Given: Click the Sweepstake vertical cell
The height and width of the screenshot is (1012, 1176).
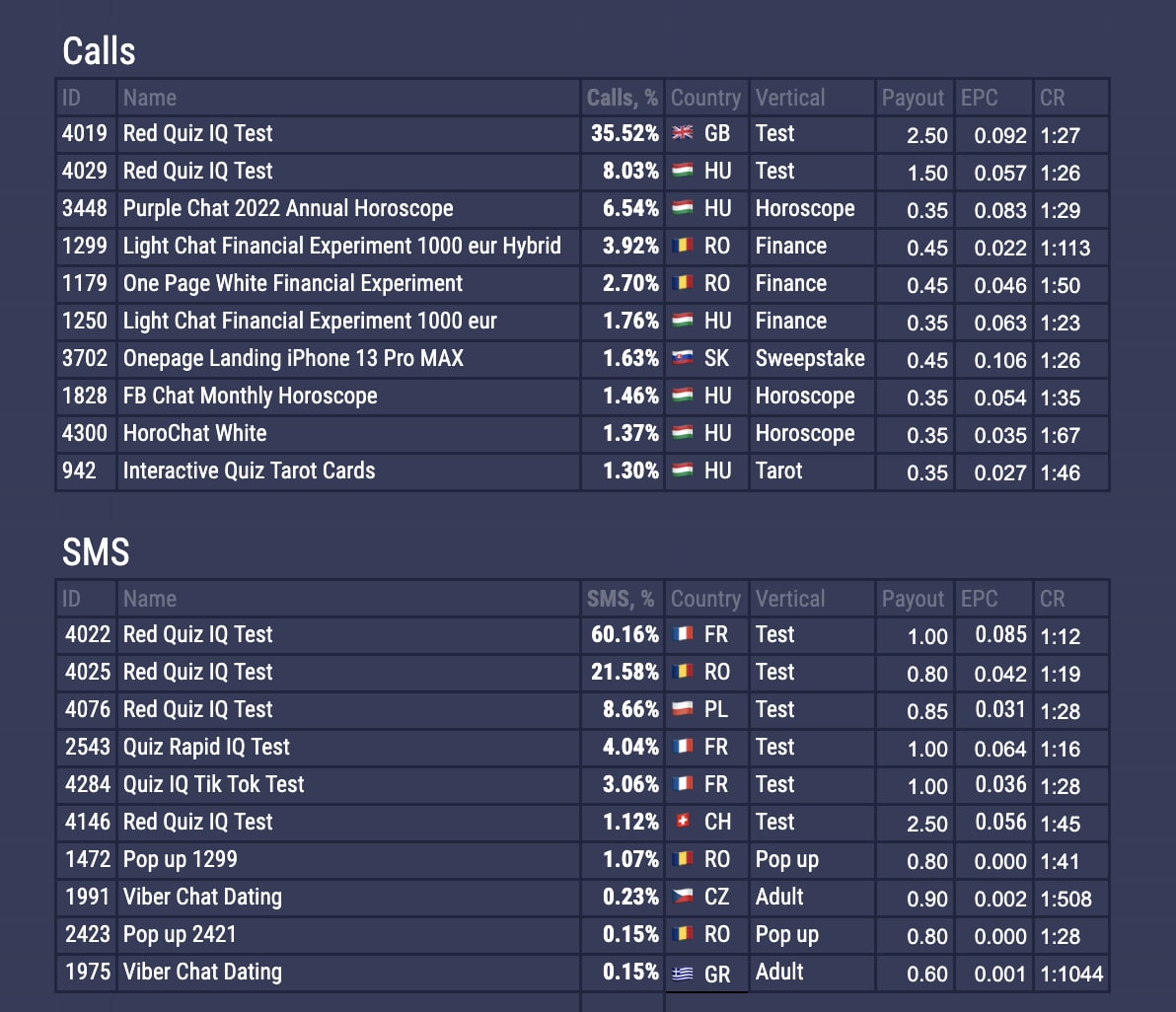Looking at the screenshot, I should pyautogui.click(x=810, y=358).
